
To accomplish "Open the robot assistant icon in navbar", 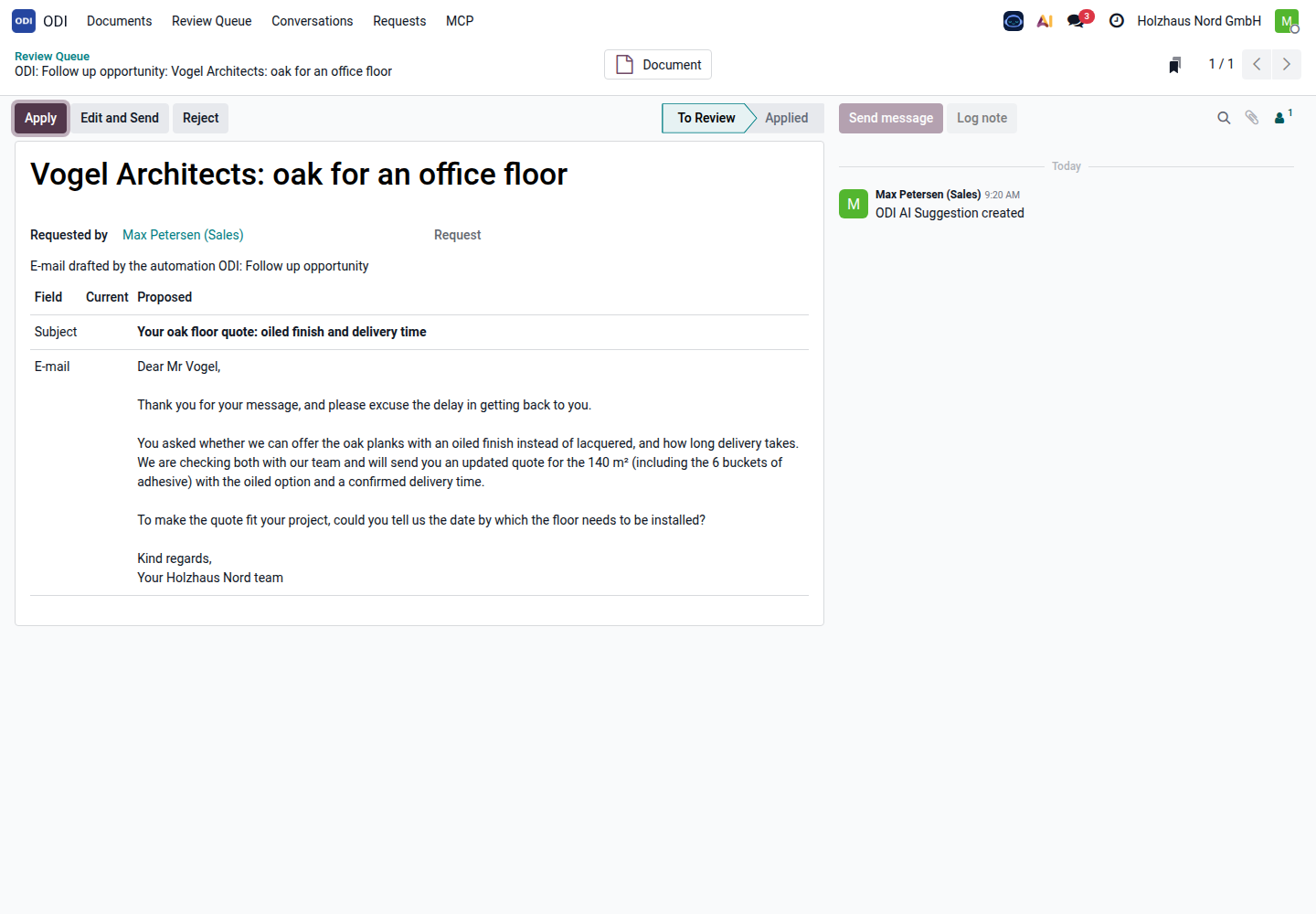I will [x=1014, y=21].
